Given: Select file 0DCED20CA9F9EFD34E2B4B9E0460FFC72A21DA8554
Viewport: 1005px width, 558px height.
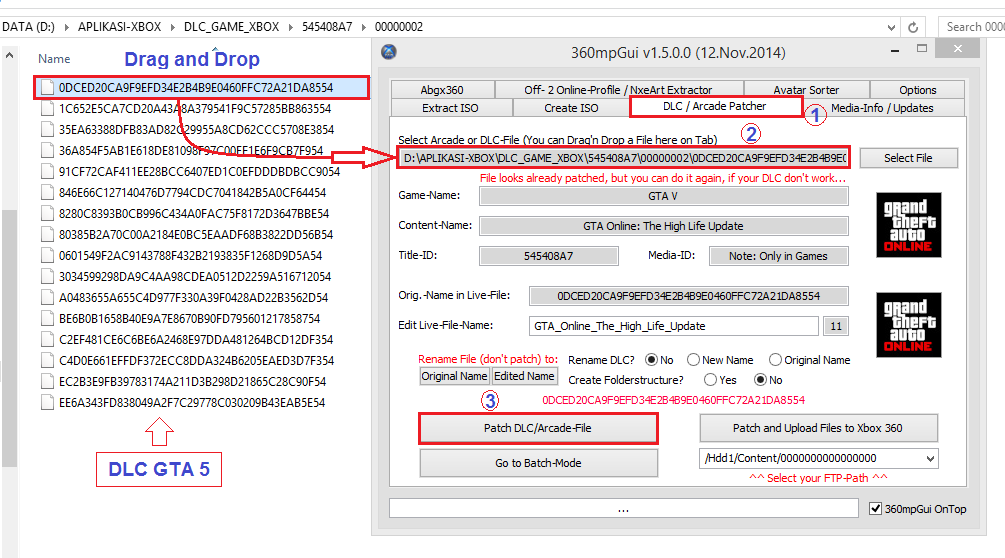Looking at the screenshot, I should 201,88.
